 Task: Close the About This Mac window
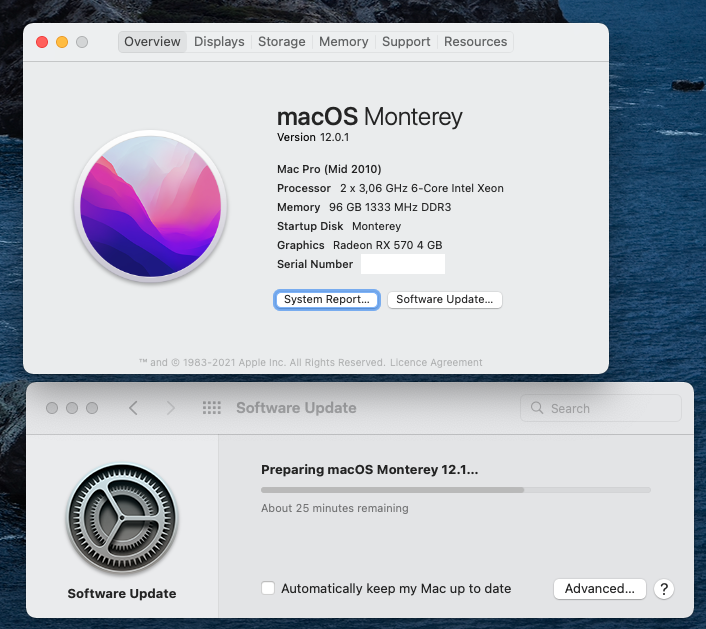[x=42, y=42]
